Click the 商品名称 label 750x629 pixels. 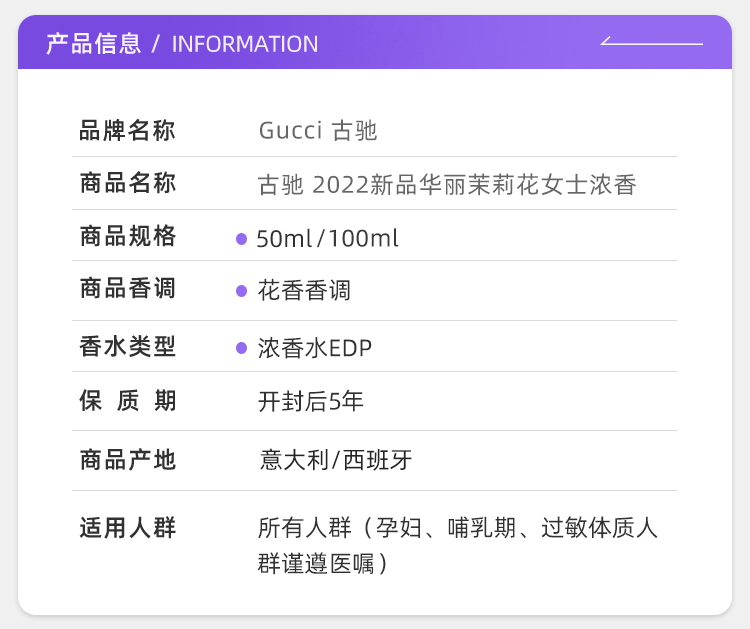point(127,183)
